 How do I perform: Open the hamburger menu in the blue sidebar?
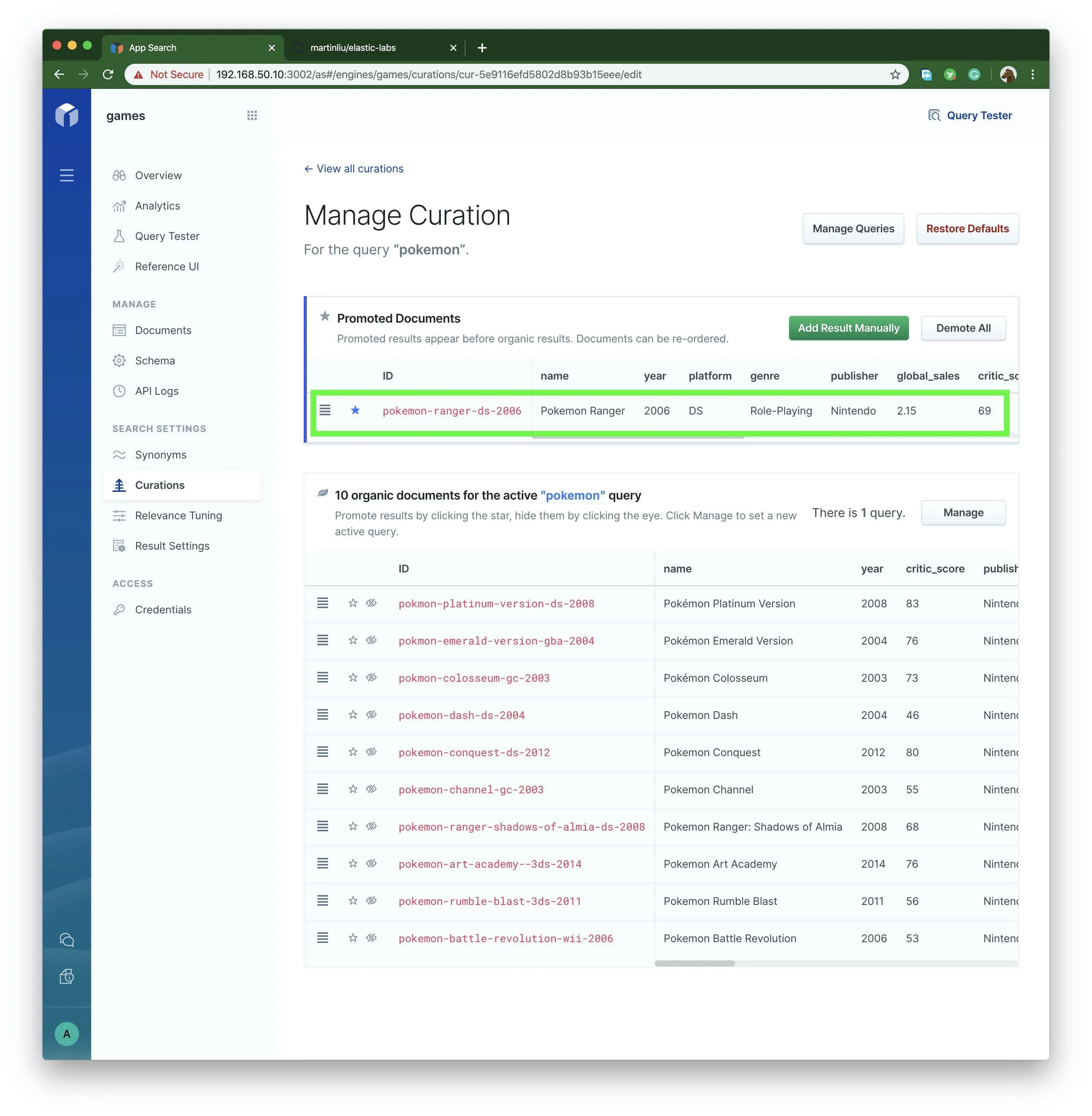[x=66, y=175]
